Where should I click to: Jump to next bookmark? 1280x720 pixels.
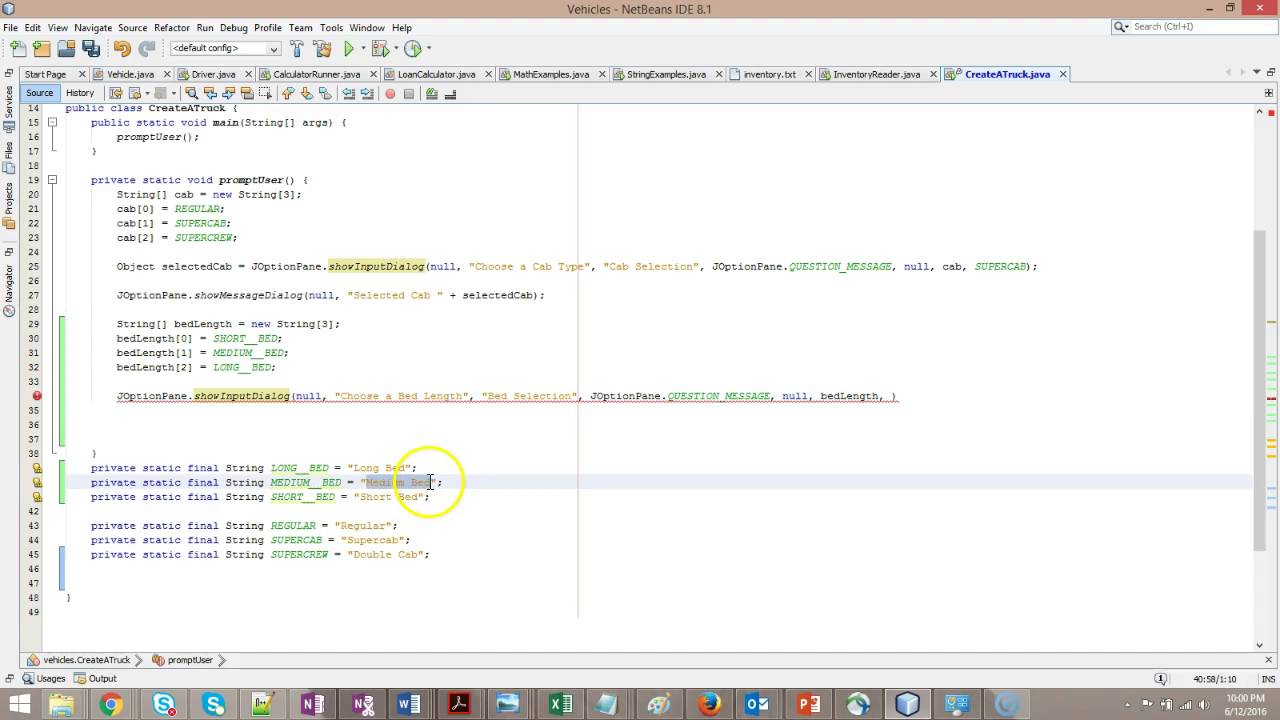coord(306,93)
